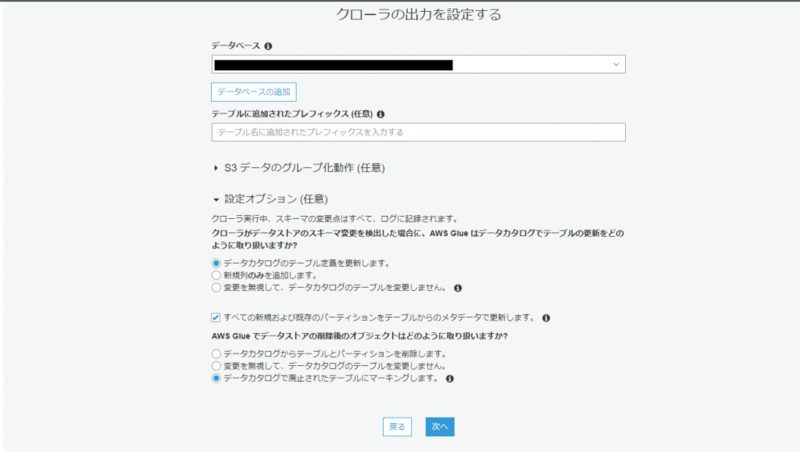The height and width of the screenshot is (452, 800).
Task: Click the 戻る button
Action: (397, 426)
